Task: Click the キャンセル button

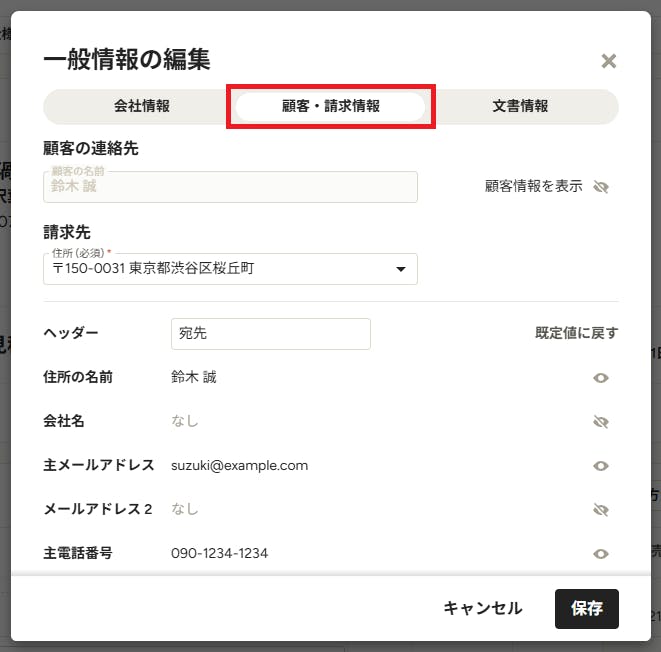Action: click(483, 609)
